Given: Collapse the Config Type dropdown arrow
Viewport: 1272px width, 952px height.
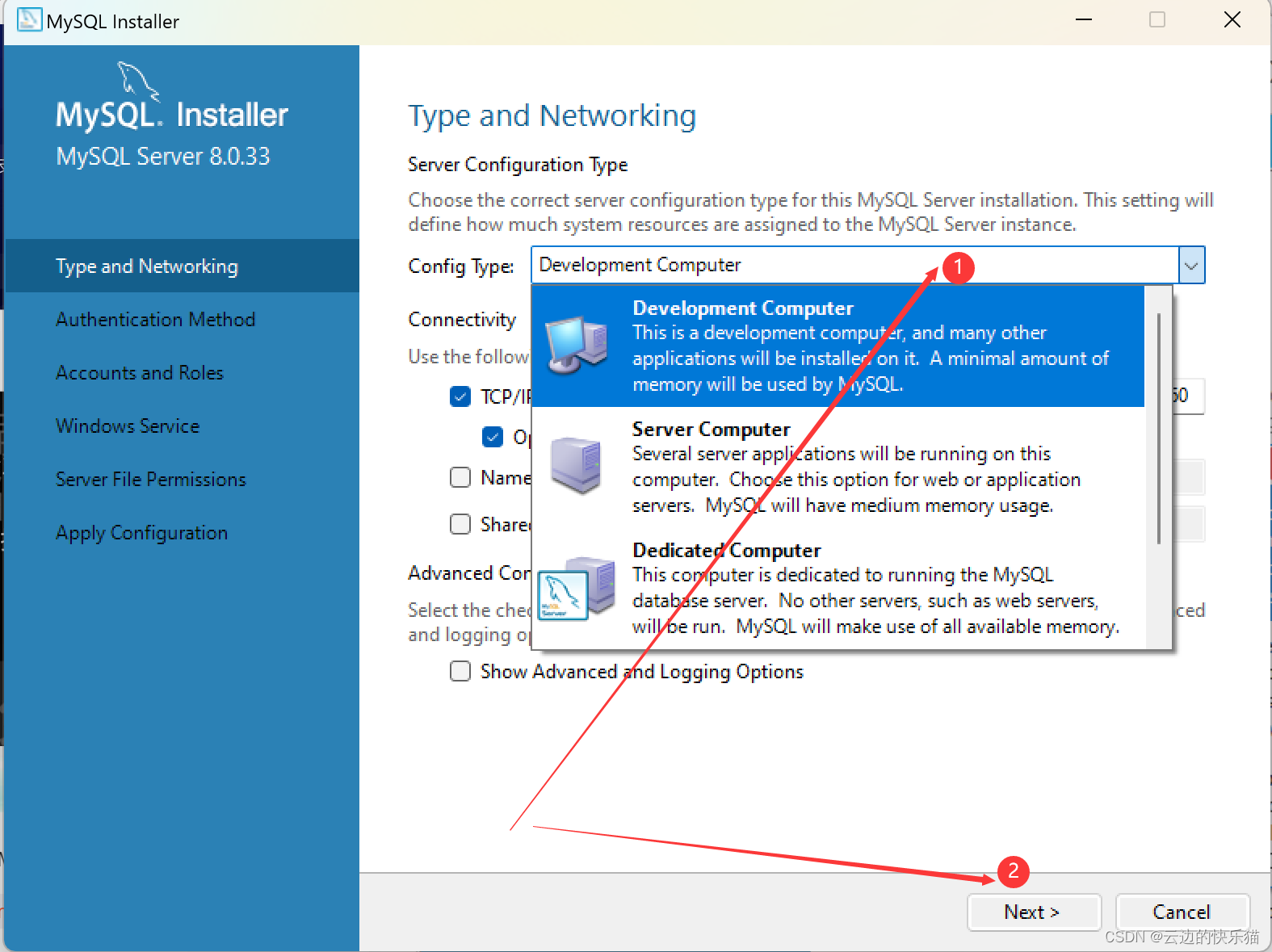Looking at the screenshot, I should click(1191, 266).
